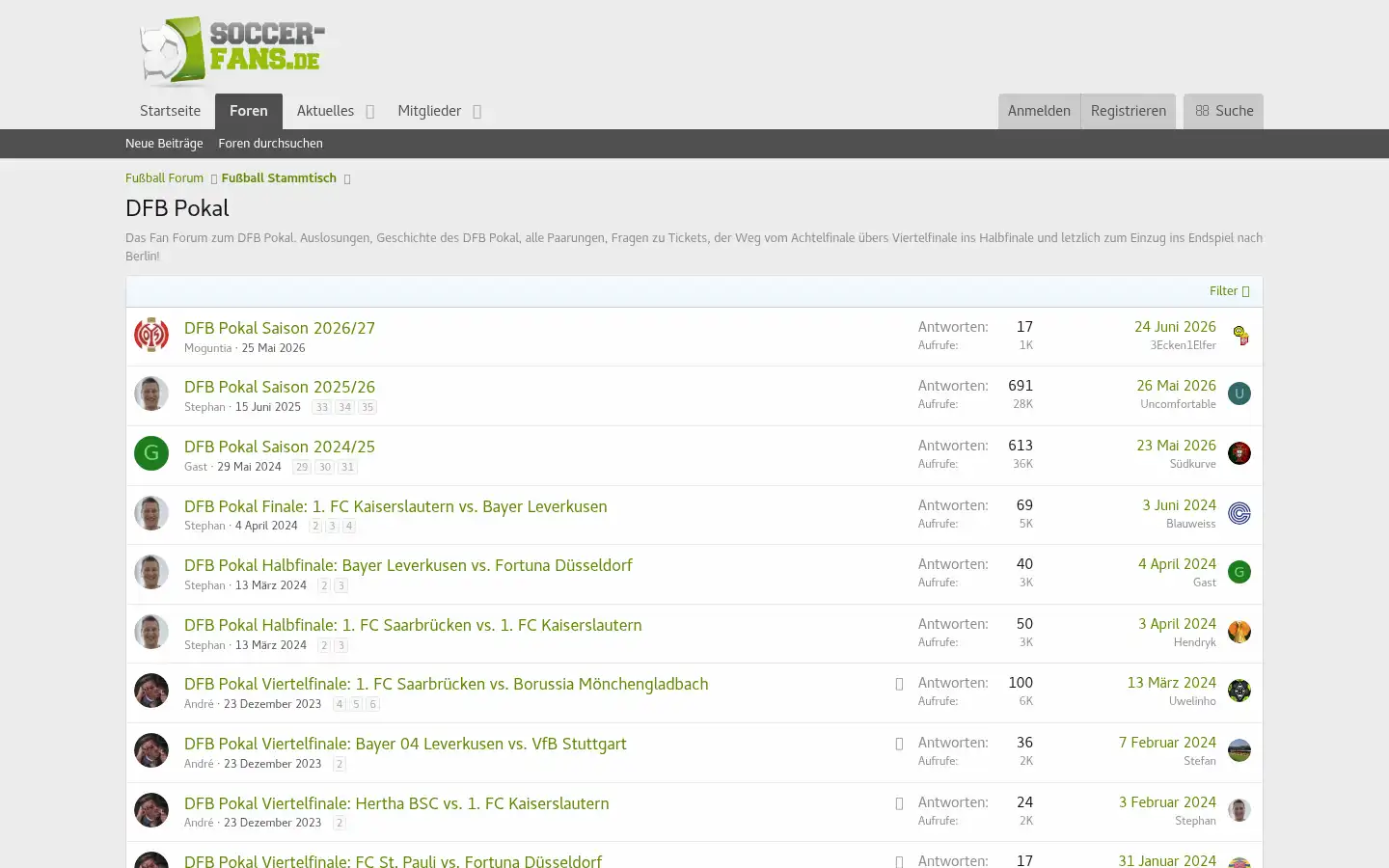Select the Foren tab
The width and height of the screenshot is (1389, 868).
[249, 111]
